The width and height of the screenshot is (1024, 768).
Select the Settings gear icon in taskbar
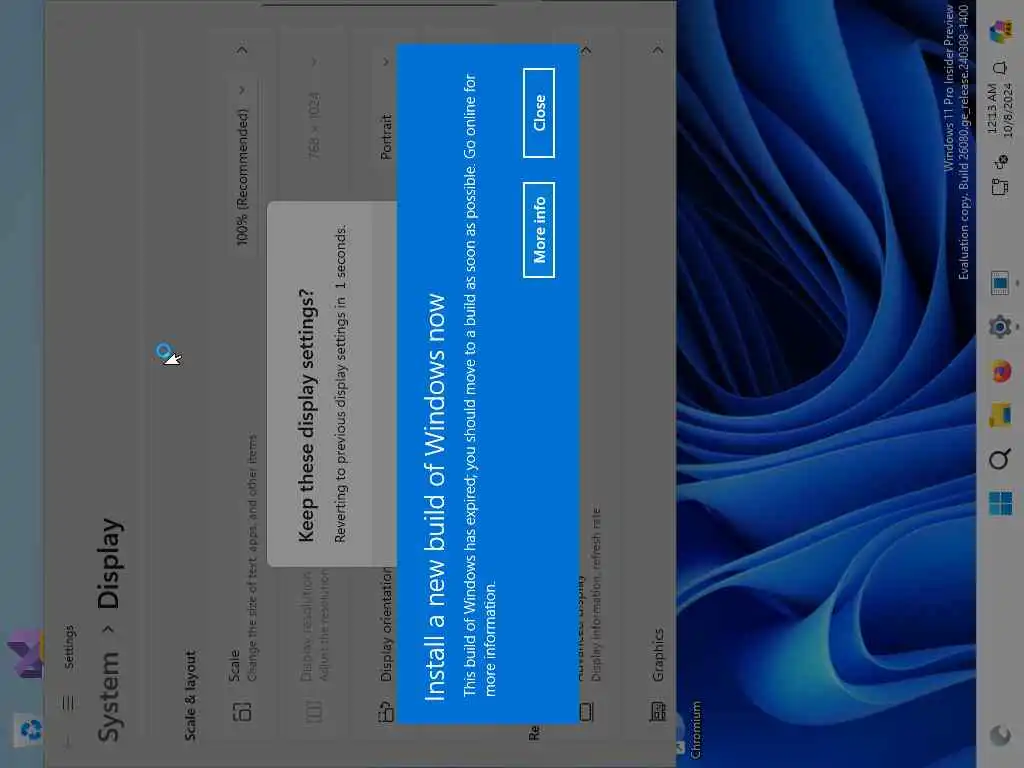(1000, 326)
